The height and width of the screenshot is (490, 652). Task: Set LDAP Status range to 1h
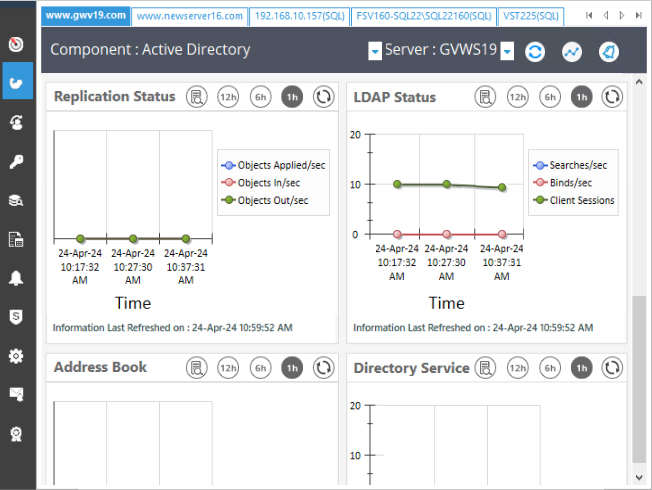(x=581, y=97)
